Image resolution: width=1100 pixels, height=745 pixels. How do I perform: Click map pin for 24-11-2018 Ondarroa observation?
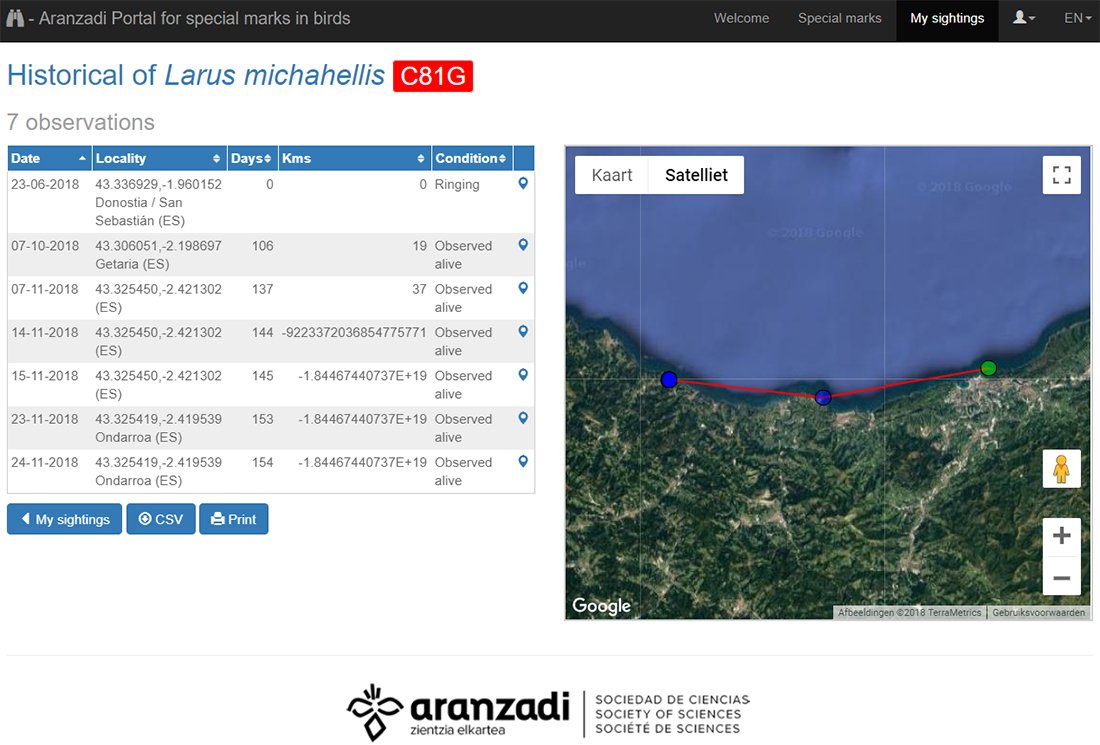click(522, 462)
